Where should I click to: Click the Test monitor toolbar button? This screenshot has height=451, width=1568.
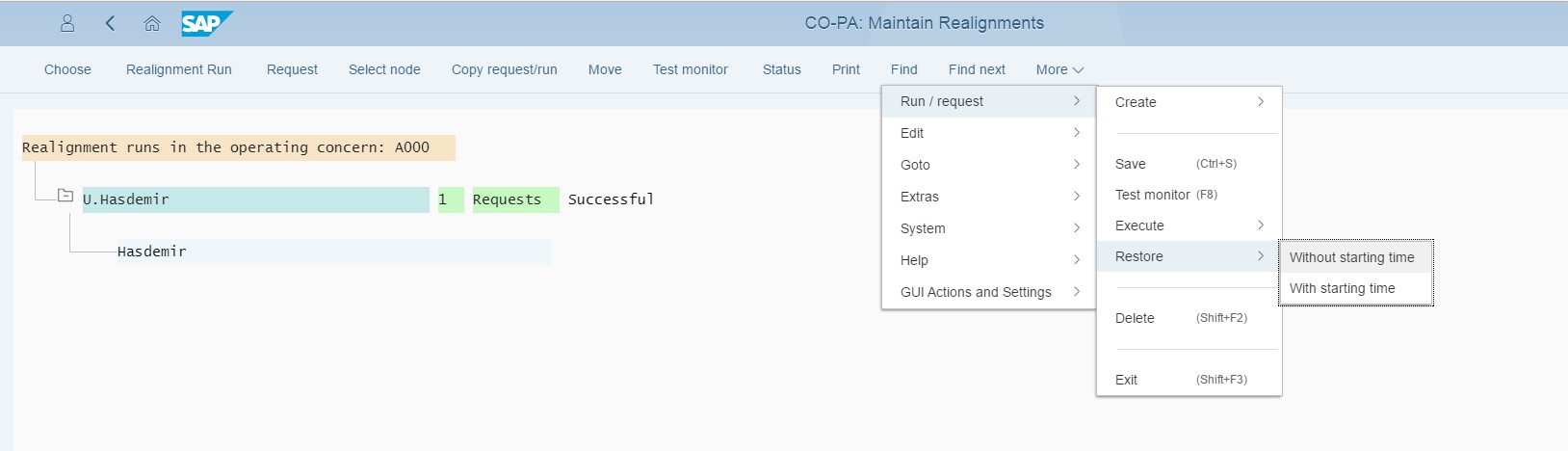690,69
